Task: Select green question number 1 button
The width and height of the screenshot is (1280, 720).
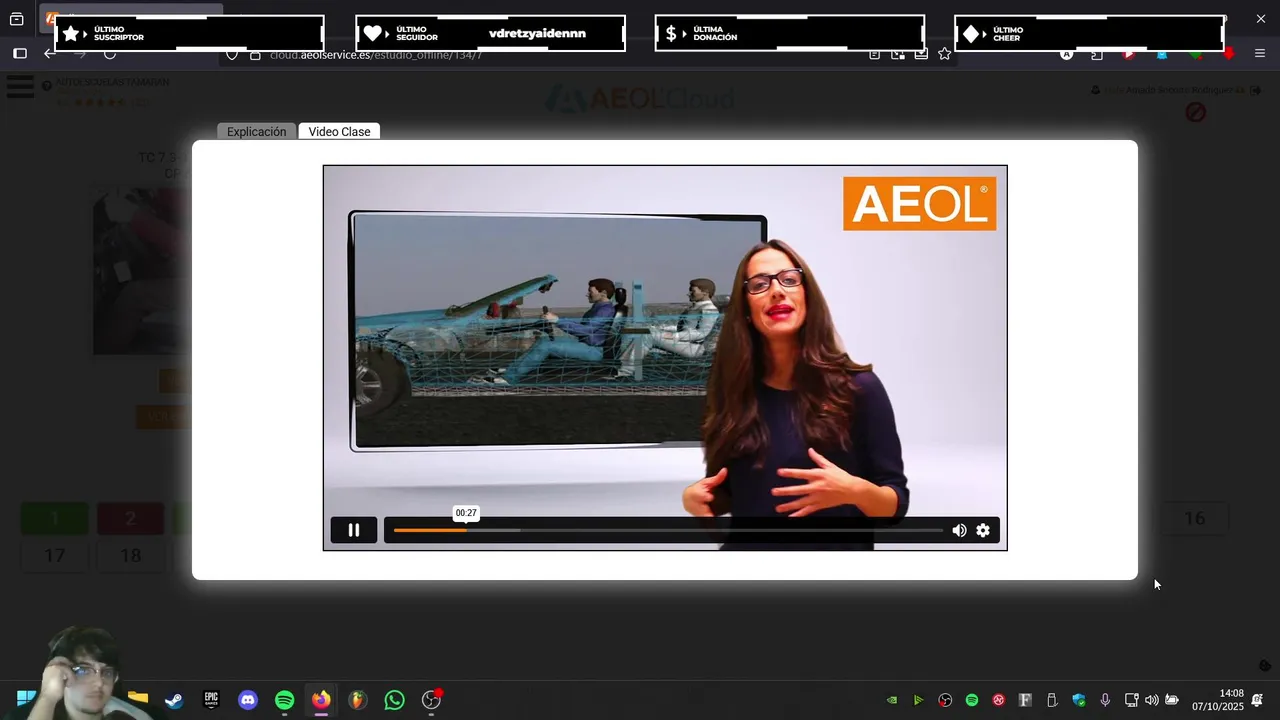Action: (x=55, y=518)
